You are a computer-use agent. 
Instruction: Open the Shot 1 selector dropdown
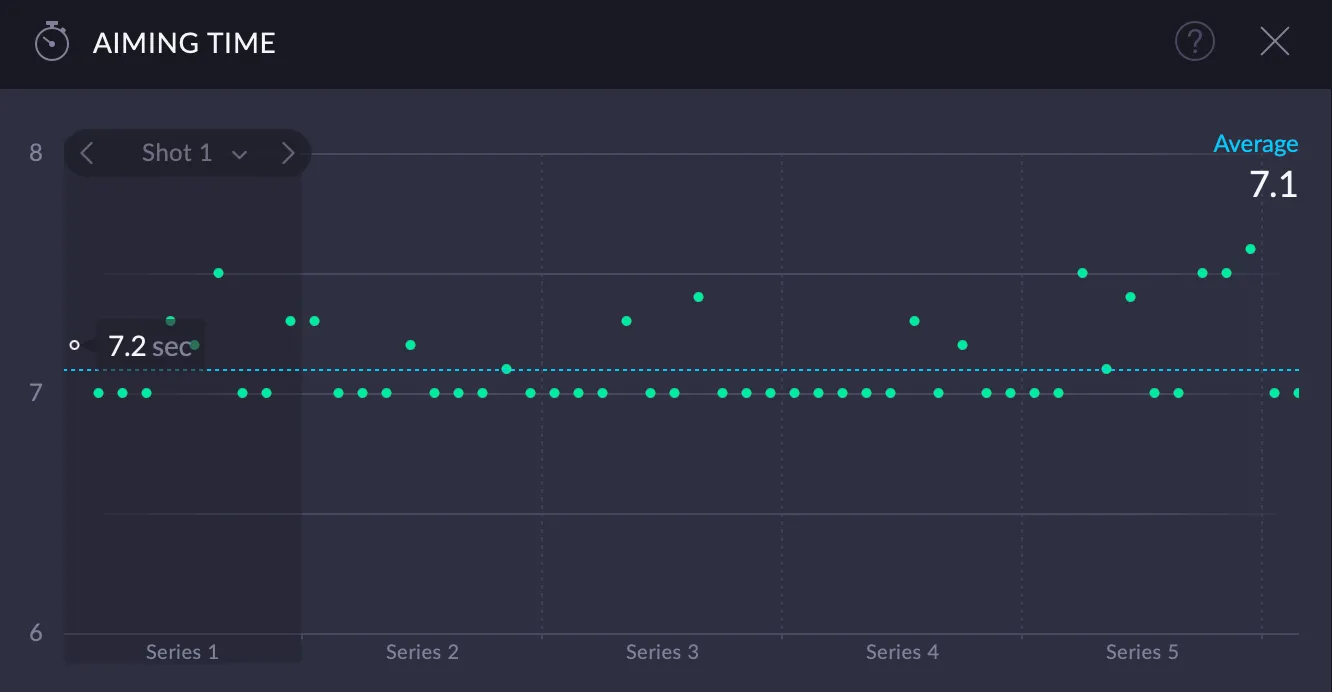[177, 152]
